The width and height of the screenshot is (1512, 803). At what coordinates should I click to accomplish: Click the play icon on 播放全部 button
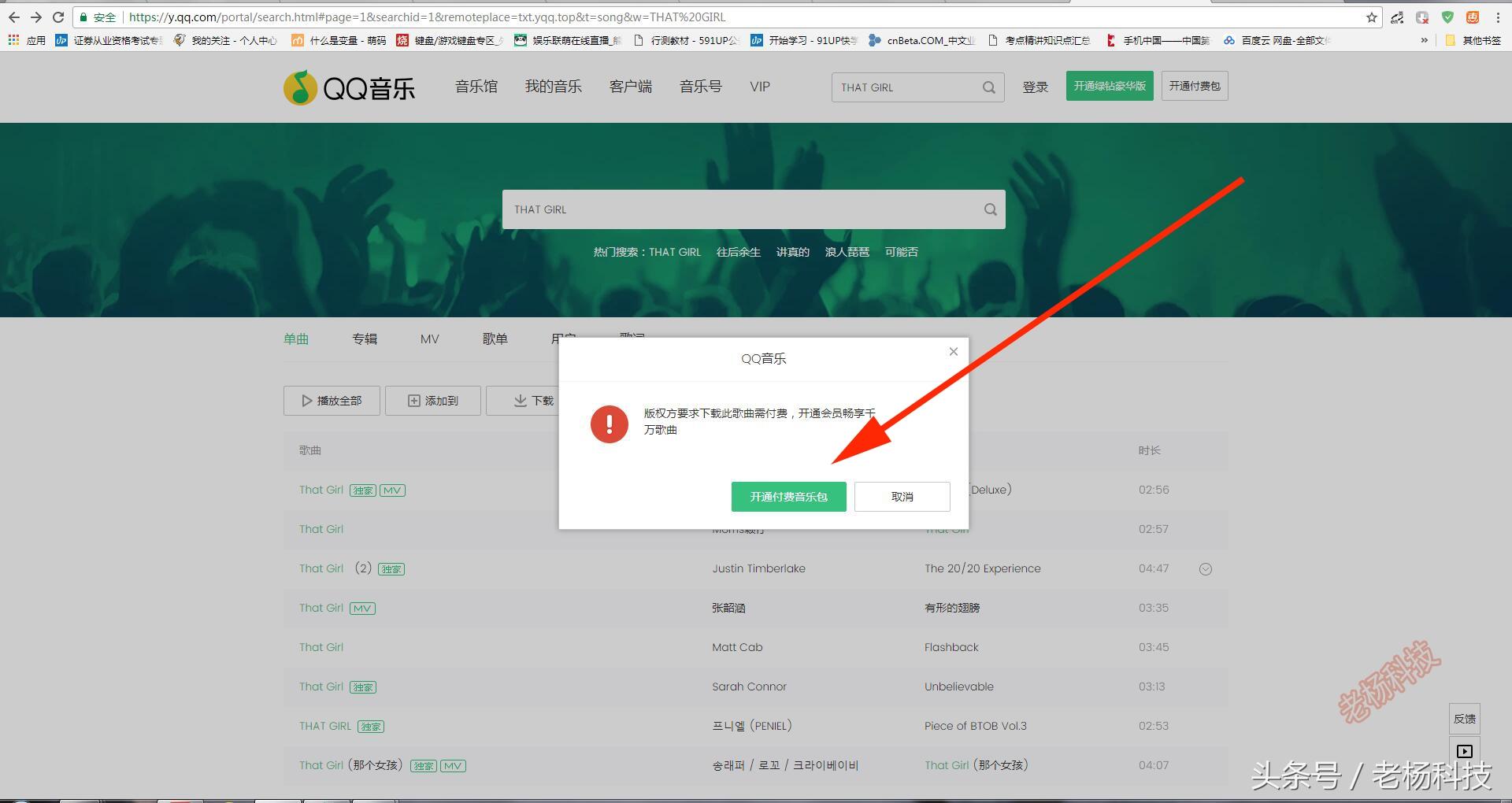[308, 401]
